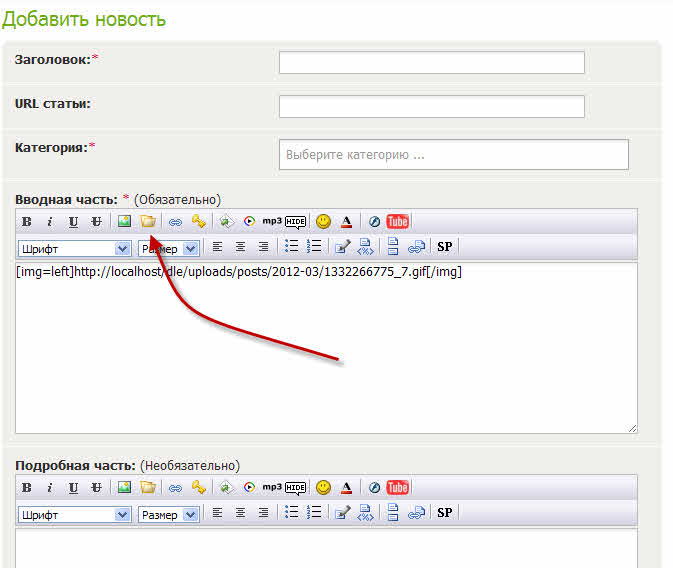Screen dimensions: 673x568
Task: Insert mp3 audio tag in Вводная часть
Action: point(272,221)
